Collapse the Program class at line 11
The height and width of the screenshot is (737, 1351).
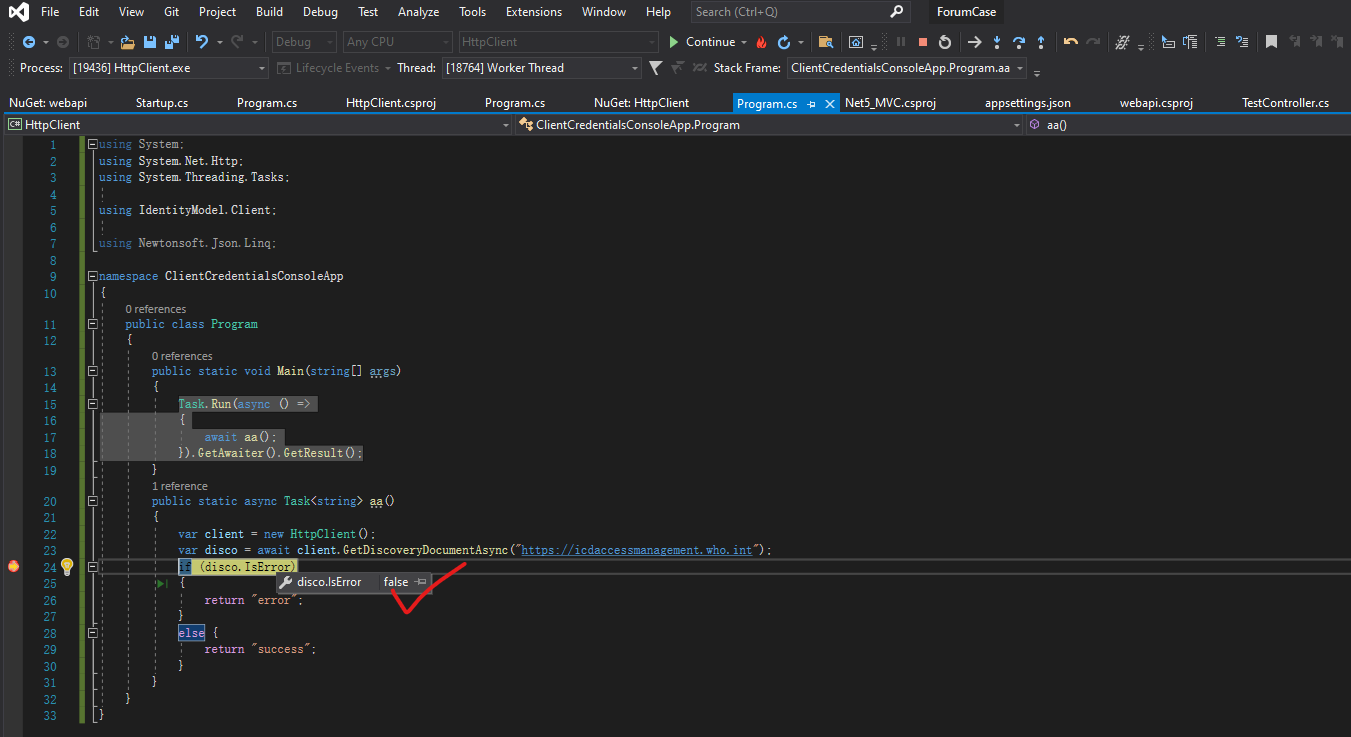[x=92, y=324]
